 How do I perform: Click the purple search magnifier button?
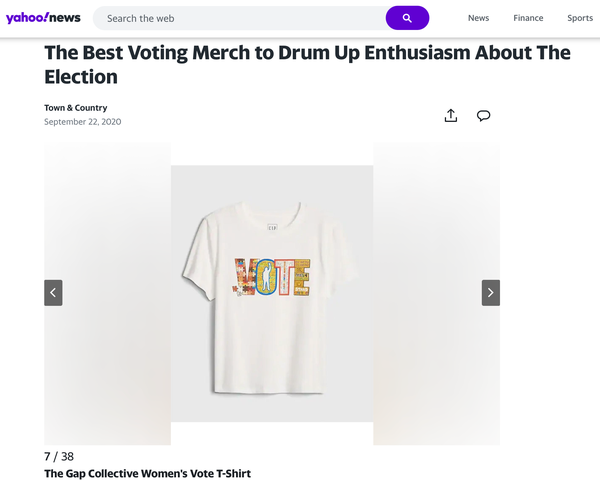(x=407, y=18)
